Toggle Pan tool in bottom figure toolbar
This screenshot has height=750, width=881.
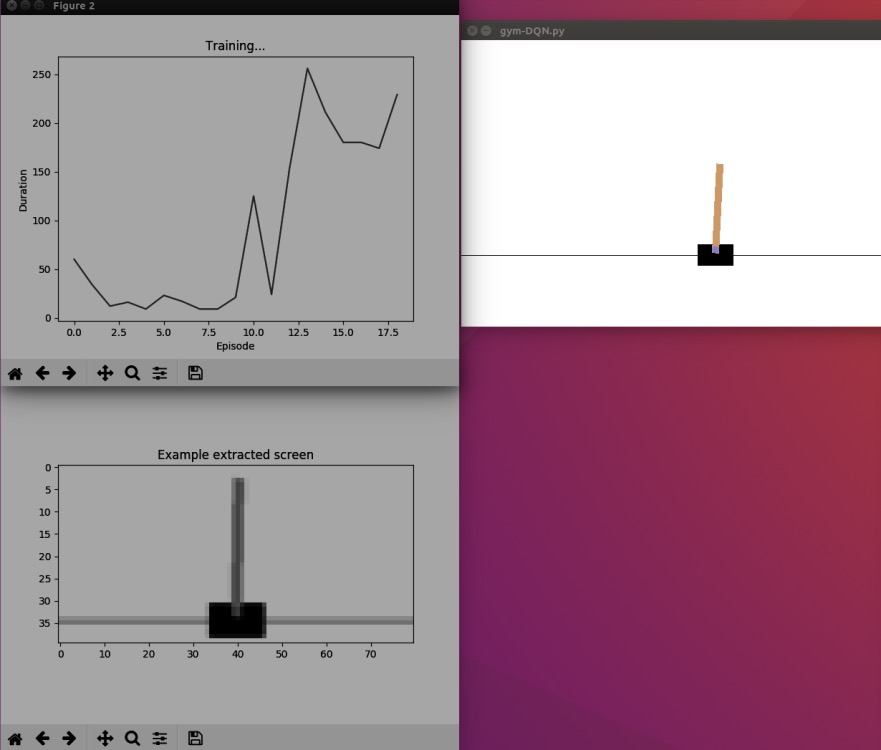(105, 739)
